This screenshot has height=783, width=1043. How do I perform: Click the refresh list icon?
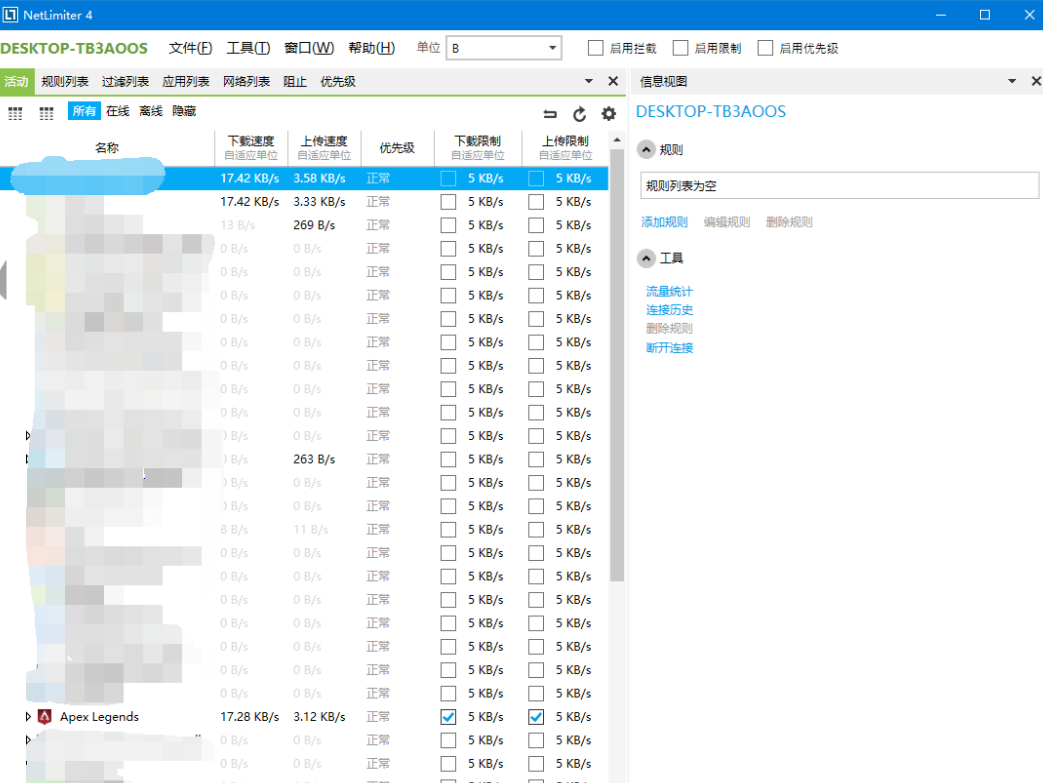tap(579, 114)
